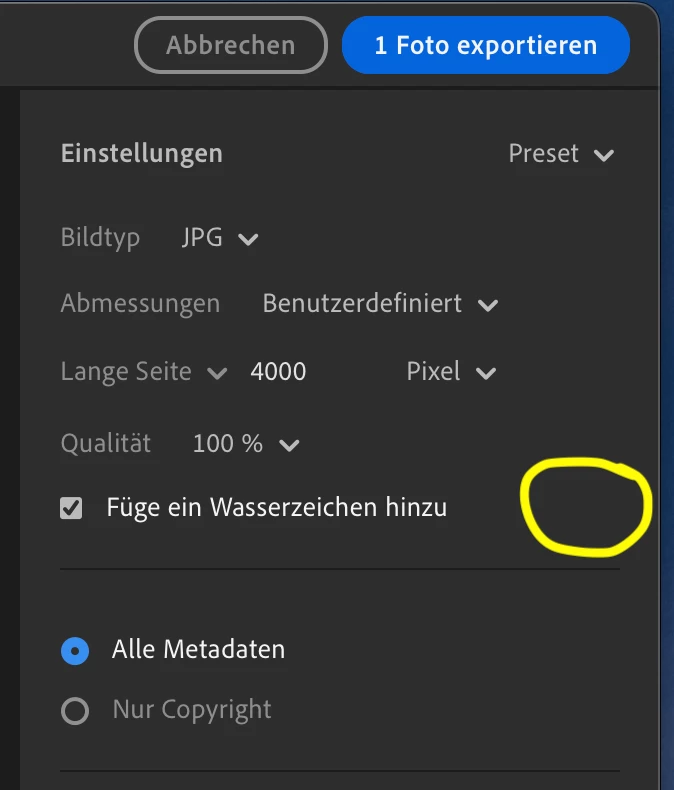Screen dimensions: 674x790
Task: Click the Füge ein Wasserzeichen hinzu label
Action: coord(277,507)
